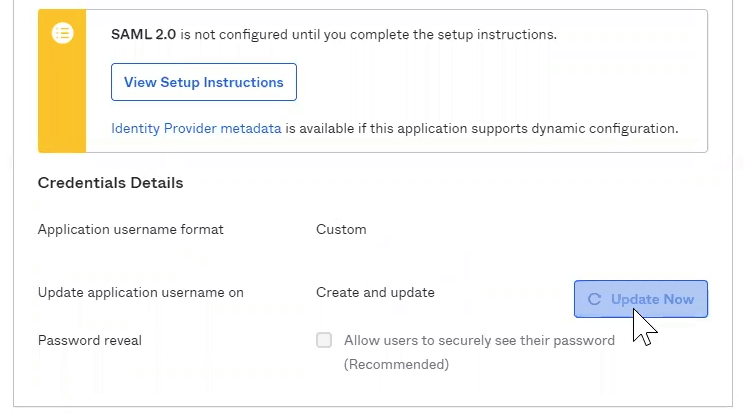Click the (Recommended) text under the checkbox
This screenshot has width=744, height=414.
396,365
